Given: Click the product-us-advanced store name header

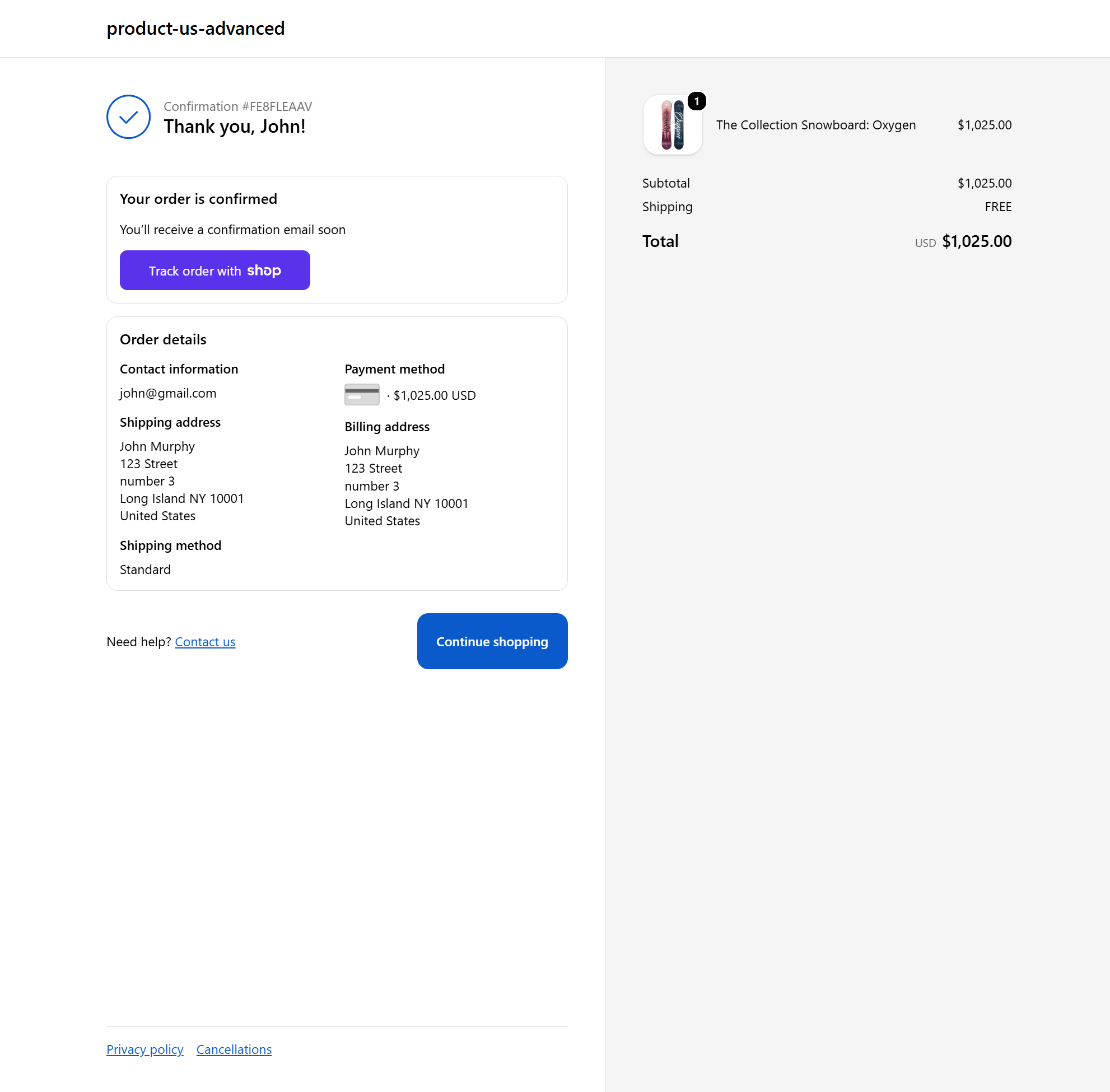Looking at the screenshot, I should pyautogui.click(x=195, y=28).
